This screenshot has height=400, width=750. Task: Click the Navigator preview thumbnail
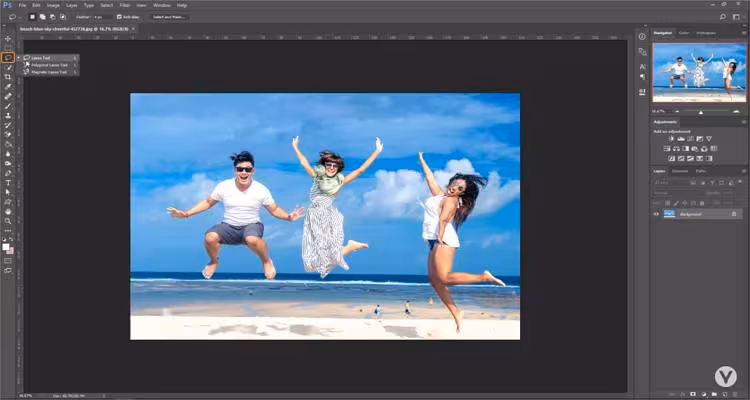click(699, 72)
